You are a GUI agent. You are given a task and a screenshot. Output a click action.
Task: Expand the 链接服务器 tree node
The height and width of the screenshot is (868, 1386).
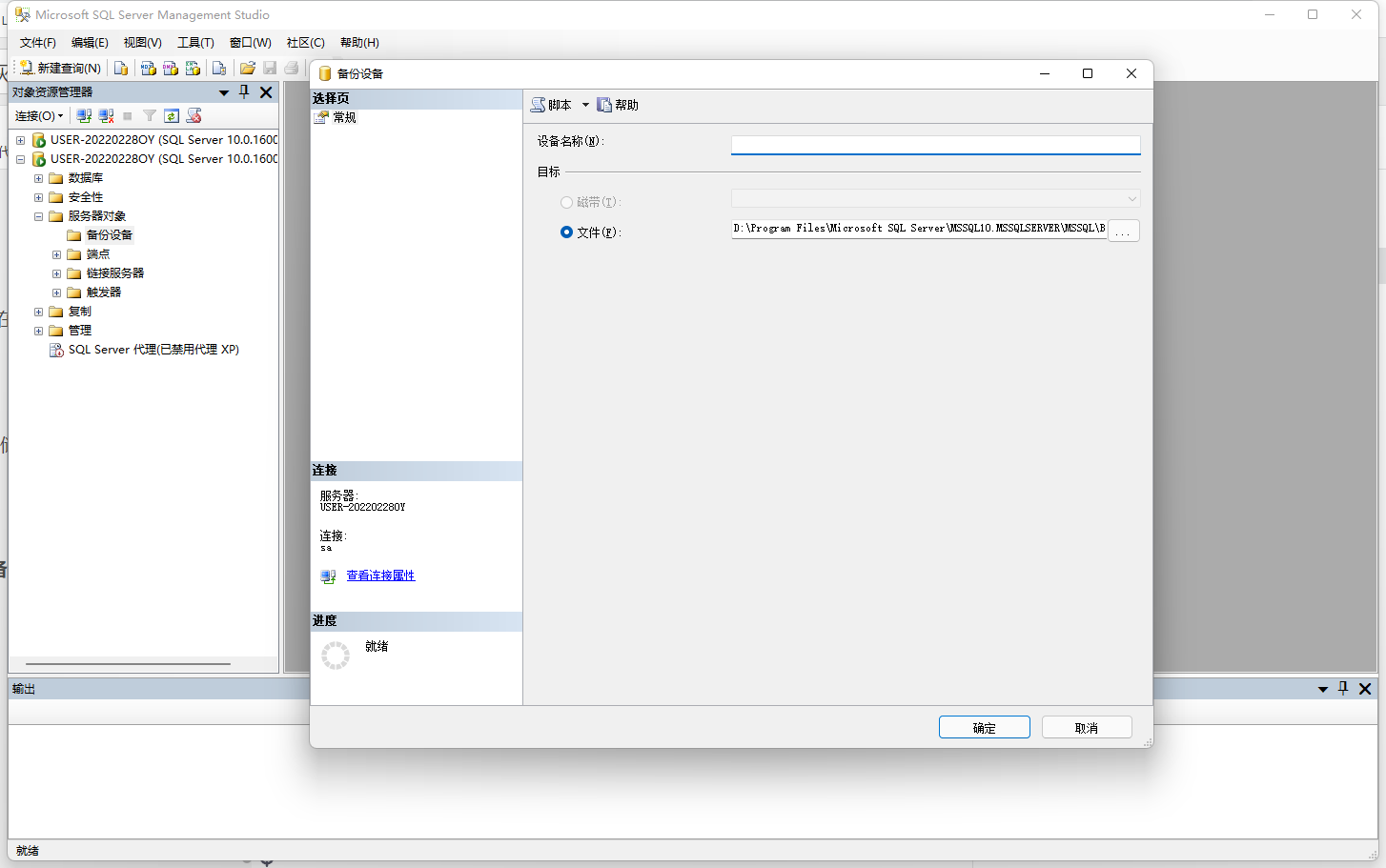pos(56,273)
